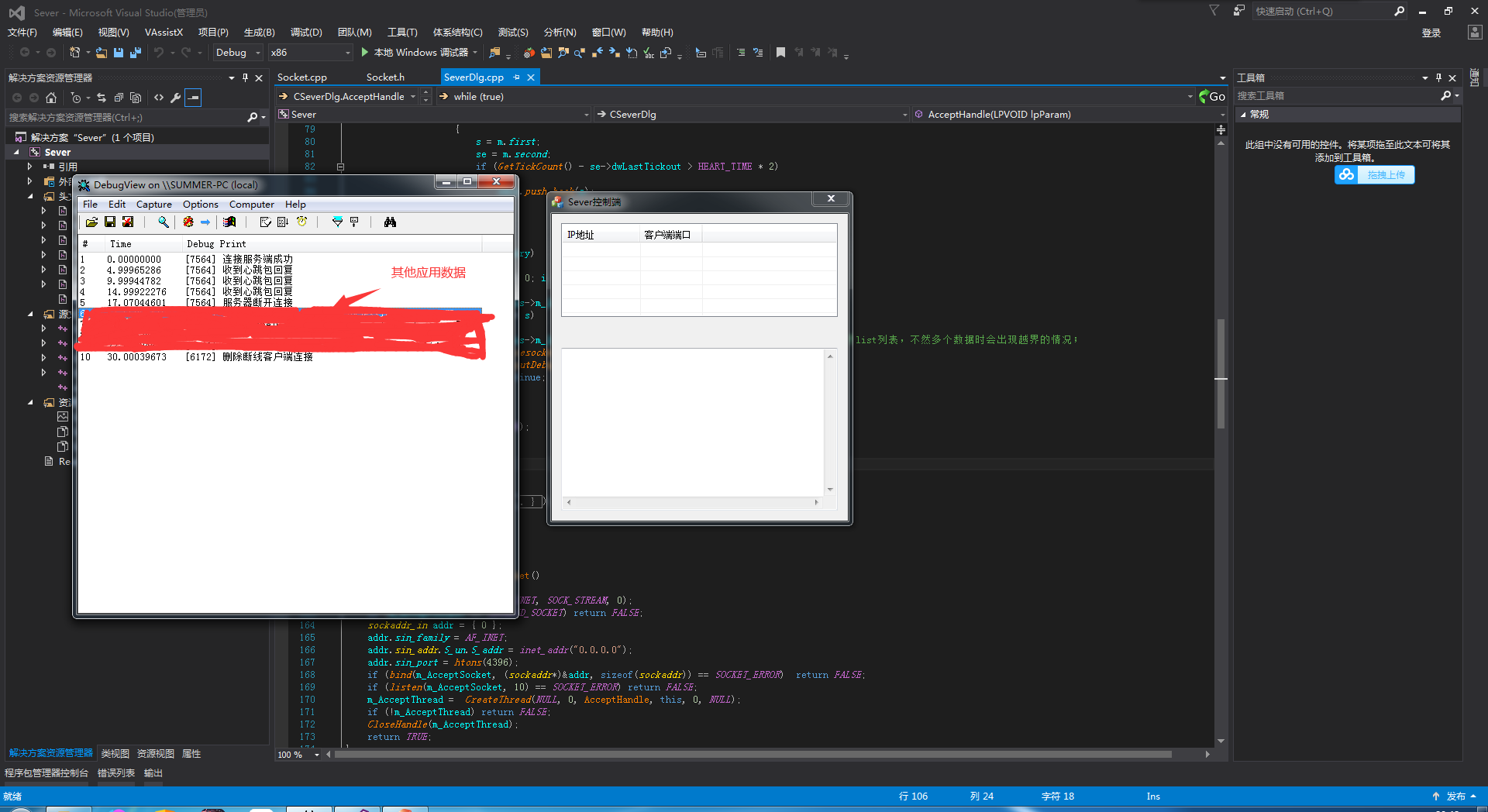
Task: Open the 错误列表 tab
Action: [116, 773]
